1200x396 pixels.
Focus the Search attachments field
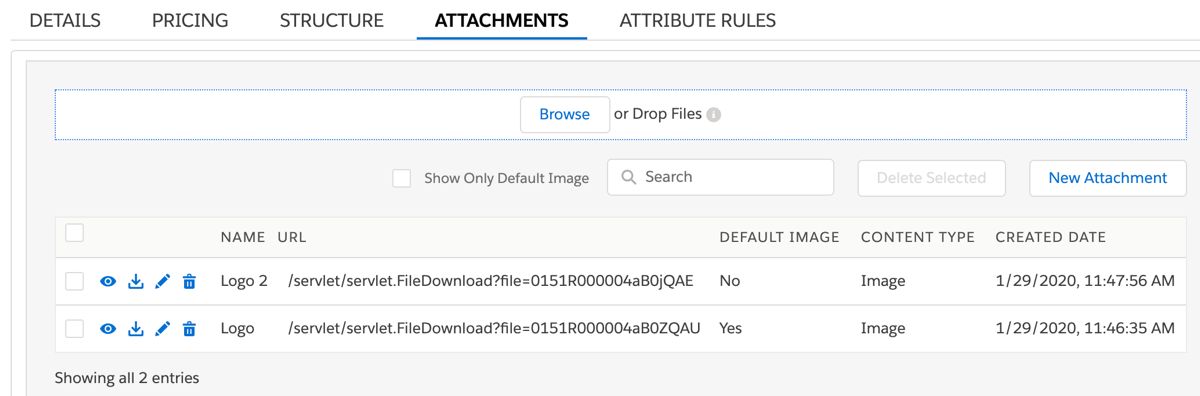tap(720, 177)
